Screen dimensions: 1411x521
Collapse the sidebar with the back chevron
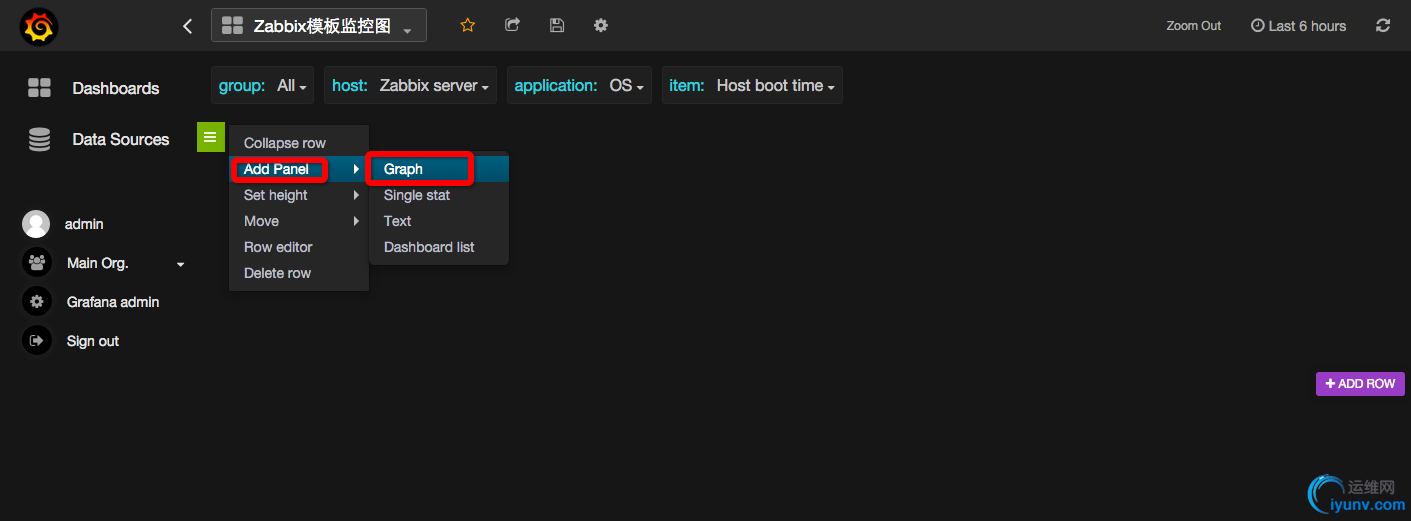click(187, 26)
